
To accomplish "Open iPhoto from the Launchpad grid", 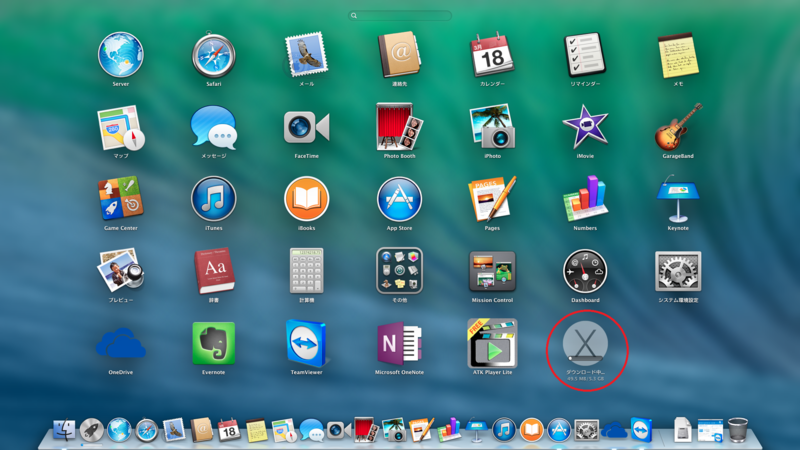I will pyautogui.click(x=492, y=127).
